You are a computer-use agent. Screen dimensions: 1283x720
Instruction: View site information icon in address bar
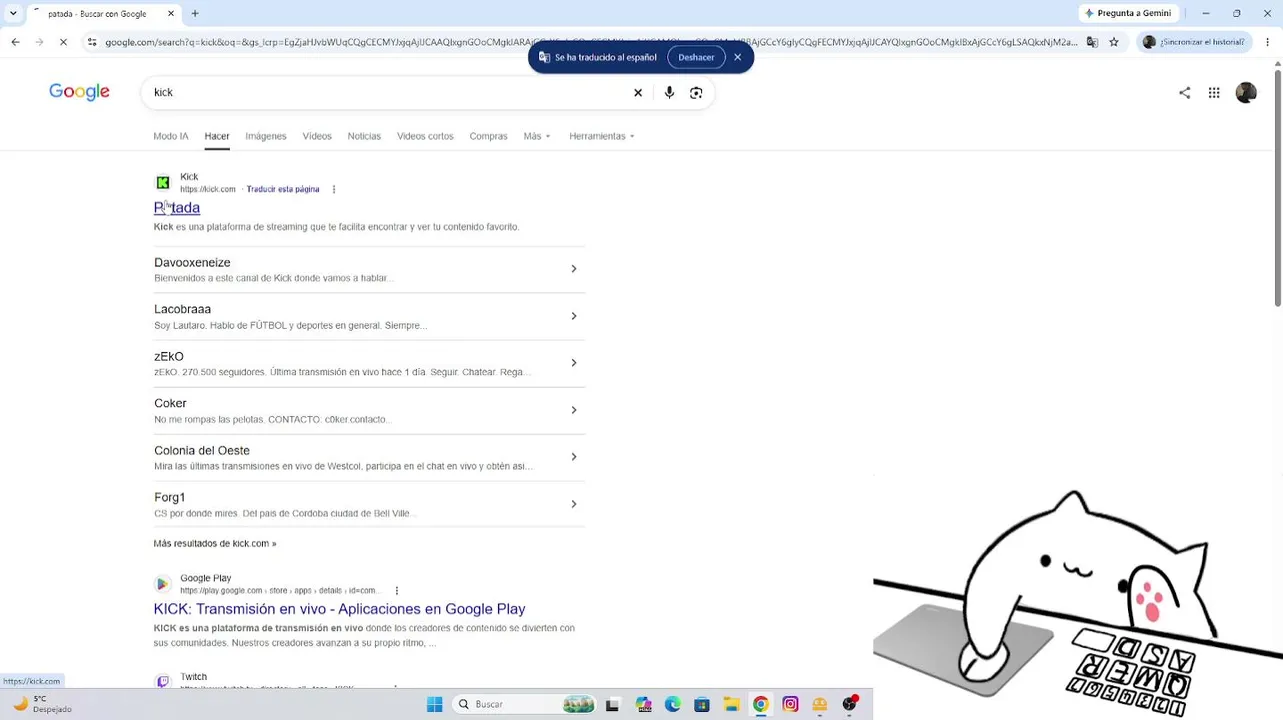tap(92, 42)
